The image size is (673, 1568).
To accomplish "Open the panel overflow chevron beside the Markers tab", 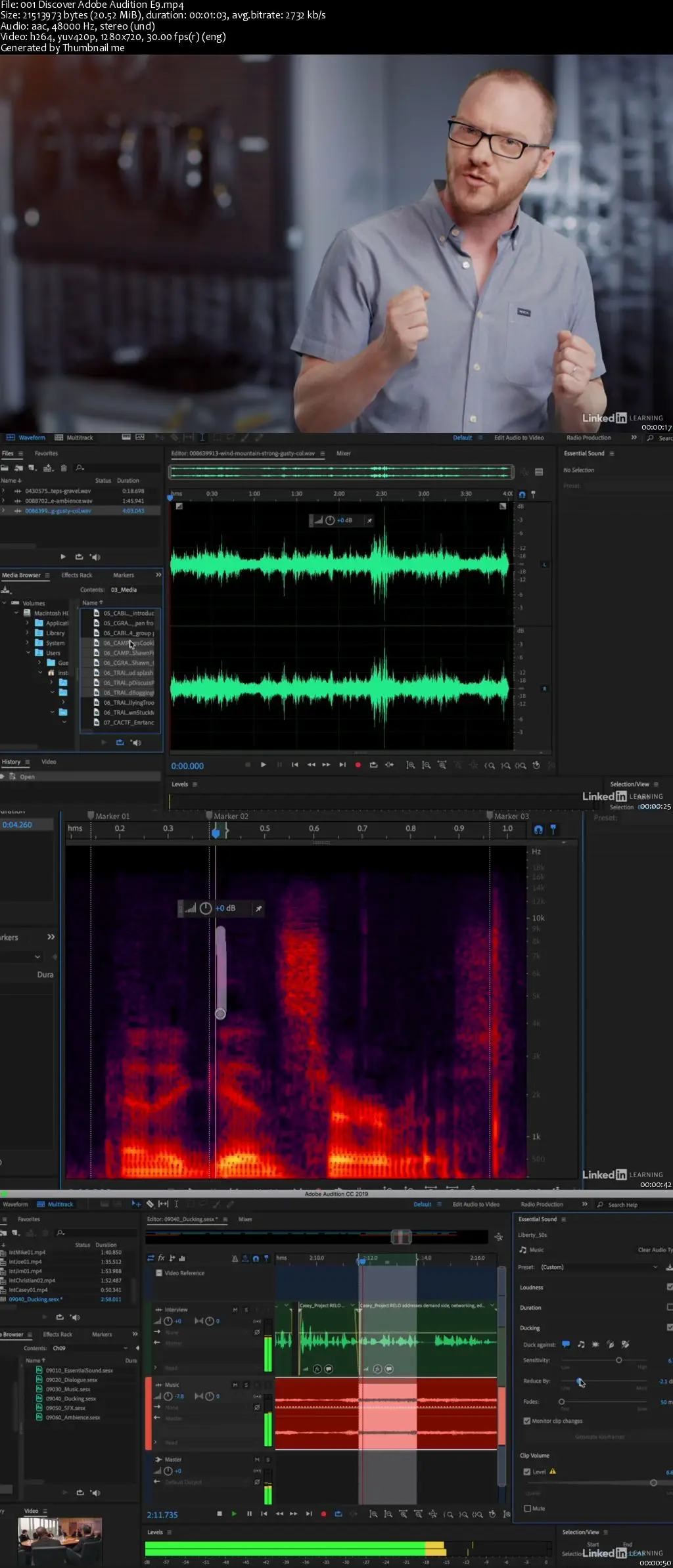I will click(x=158, y=575).
